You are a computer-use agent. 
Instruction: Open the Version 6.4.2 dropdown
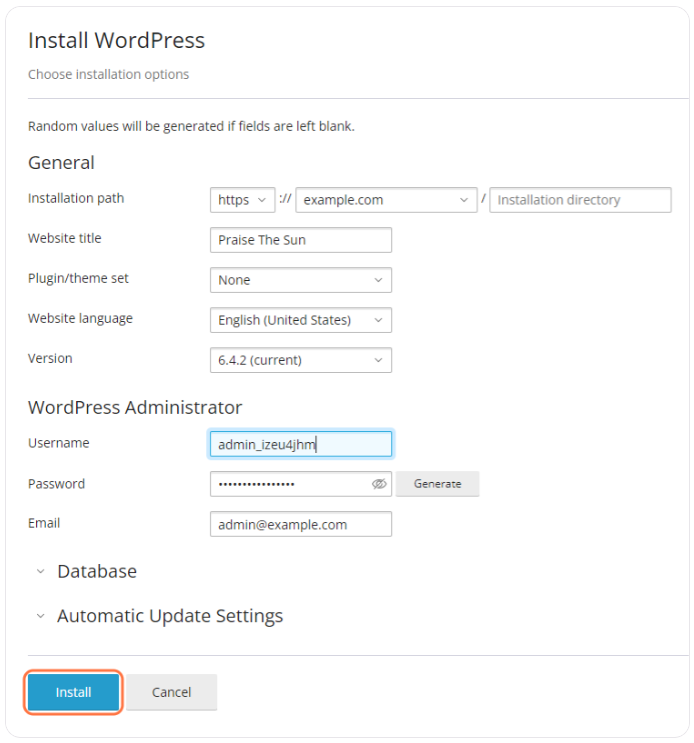click(x=301, y=360)
